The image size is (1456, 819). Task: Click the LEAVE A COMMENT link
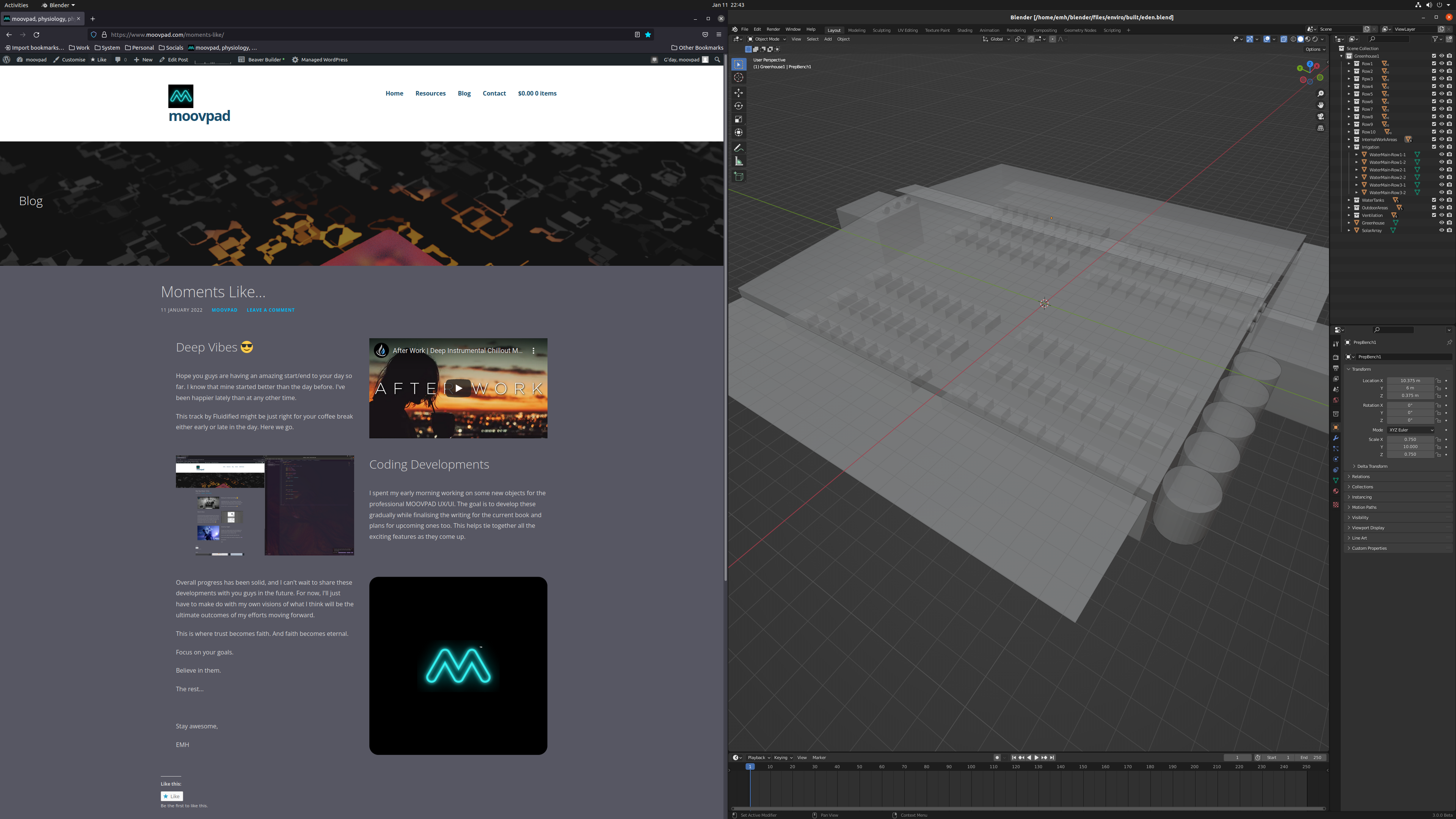(x=271, y=310)
